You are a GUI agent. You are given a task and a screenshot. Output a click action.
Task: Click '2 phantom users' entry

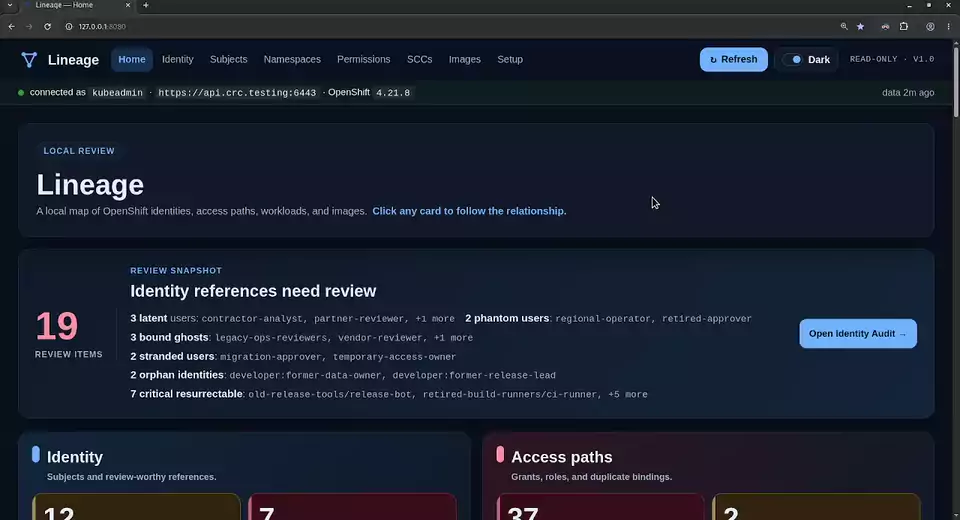(608, 318)
